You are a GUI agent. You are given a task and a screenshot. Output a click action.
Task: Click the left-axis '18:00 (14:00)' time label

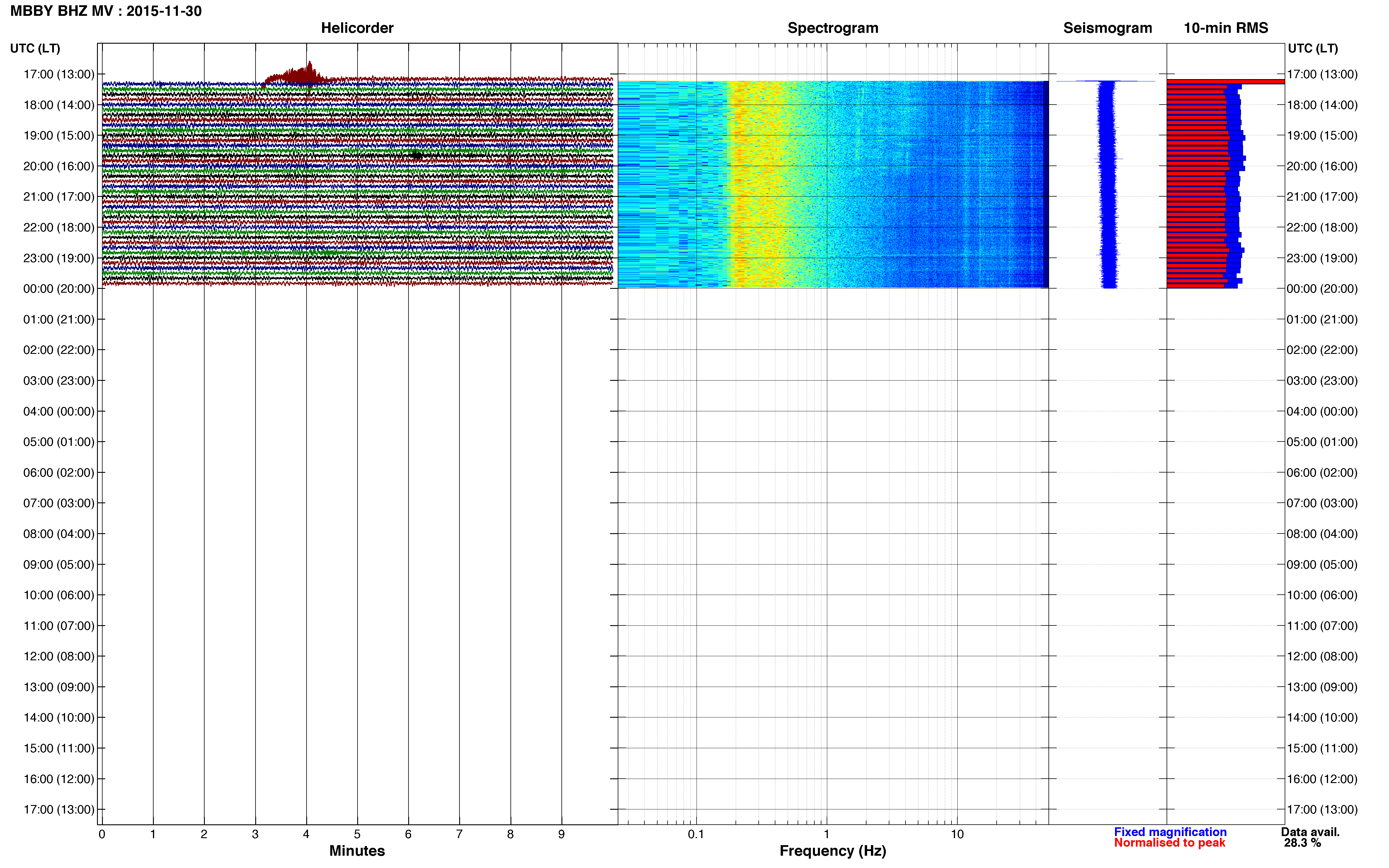pos(59,105)
